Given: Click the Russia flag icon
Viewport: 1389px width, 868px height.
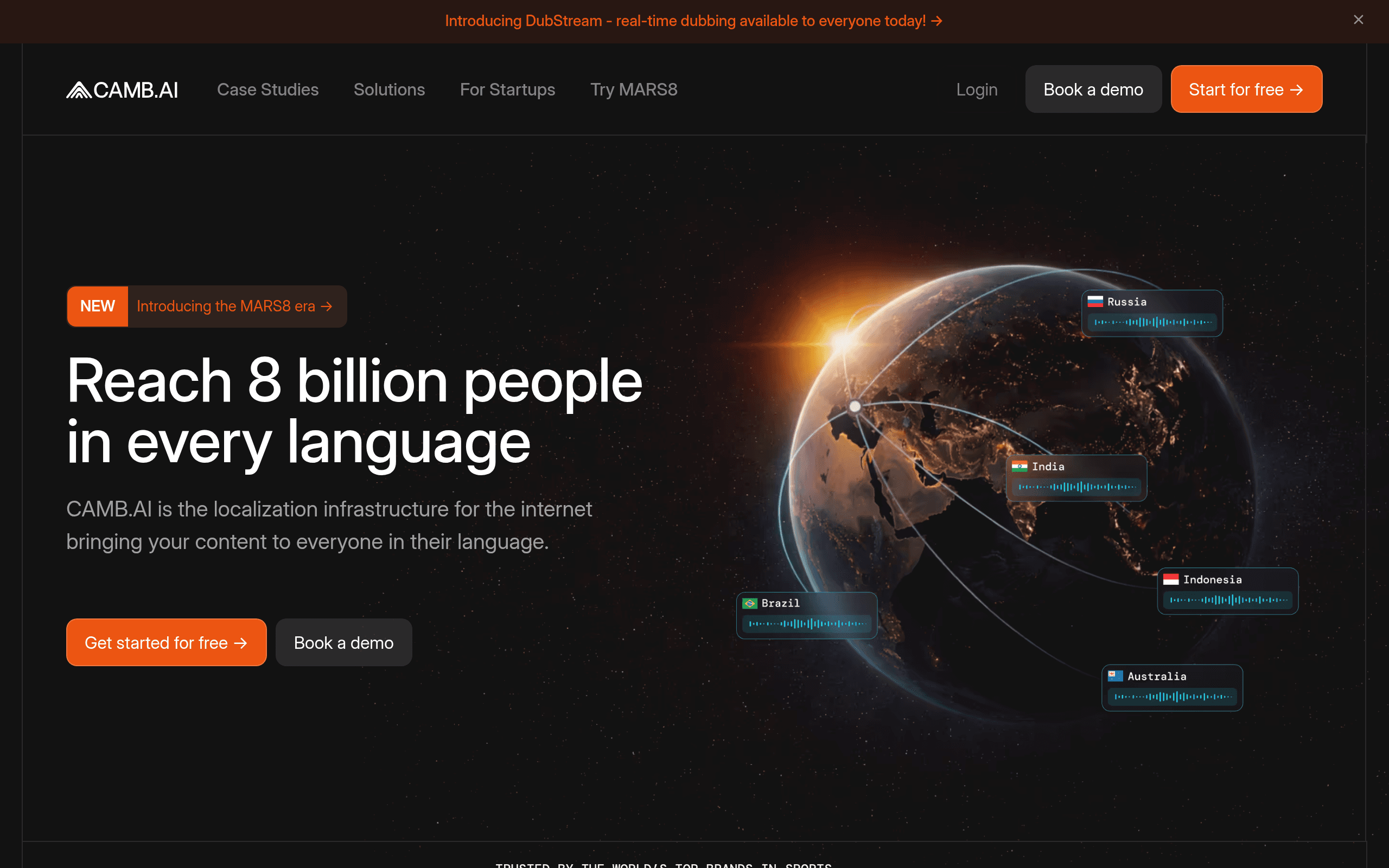Looking at the screenshot, I should tap(1094, 302).
